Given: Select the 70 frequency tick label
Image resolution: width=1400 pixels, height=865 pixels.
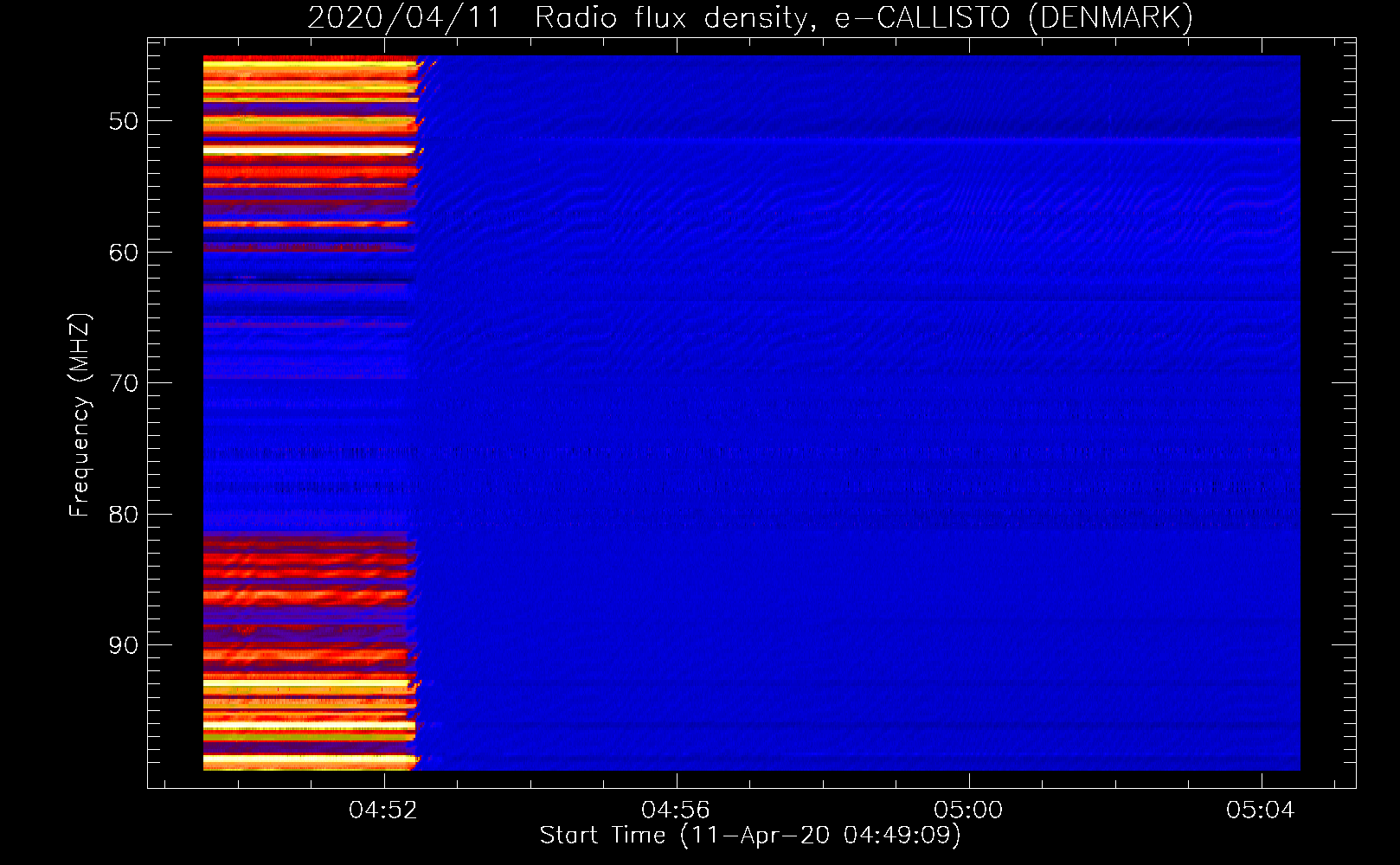Looking at the screenshot, I should (x=124, y=383).
